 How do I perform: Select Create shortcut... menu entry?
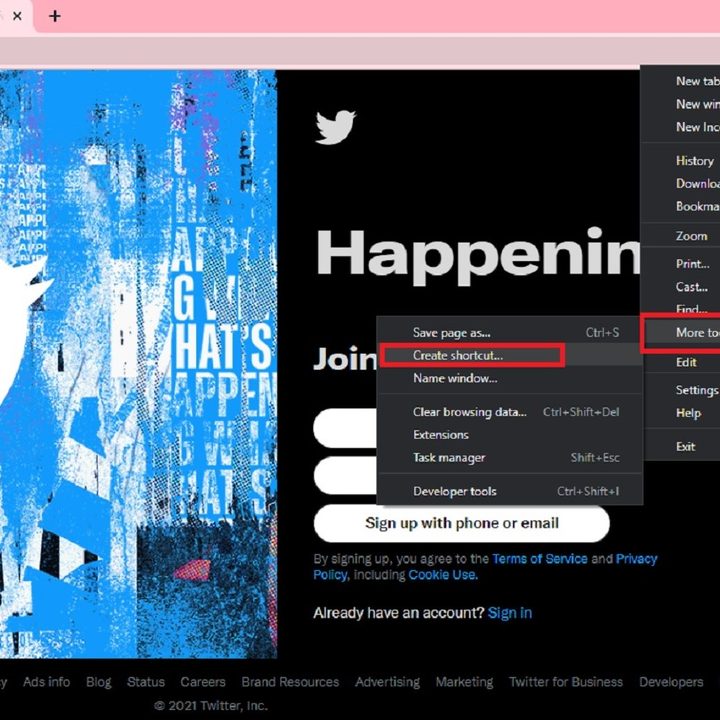pyautogui.click(x=510, y=355)
